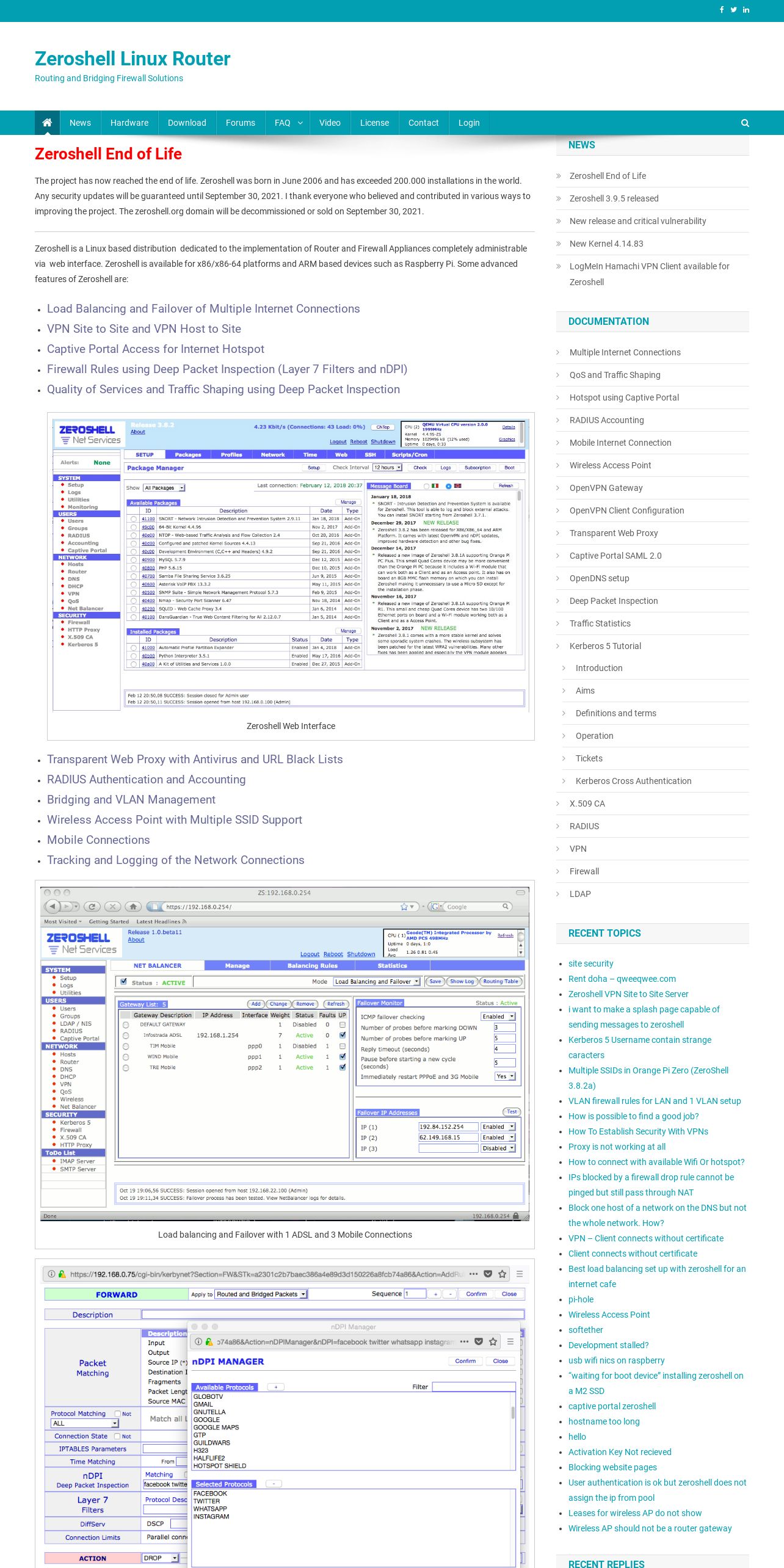
Task: Open the hello recent topic
Action: tap(577, 1437)
